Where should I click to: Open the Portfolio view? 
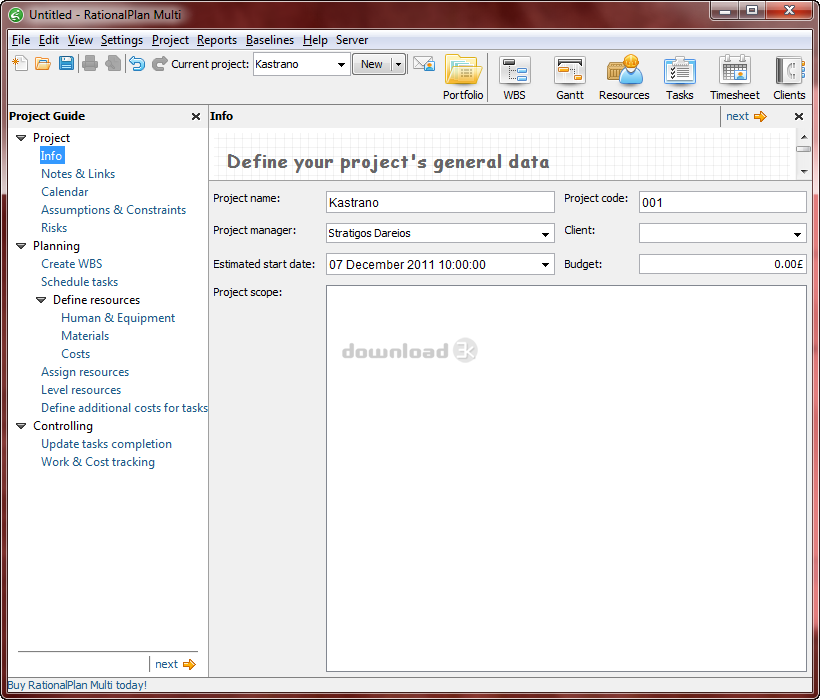point(463,77)
